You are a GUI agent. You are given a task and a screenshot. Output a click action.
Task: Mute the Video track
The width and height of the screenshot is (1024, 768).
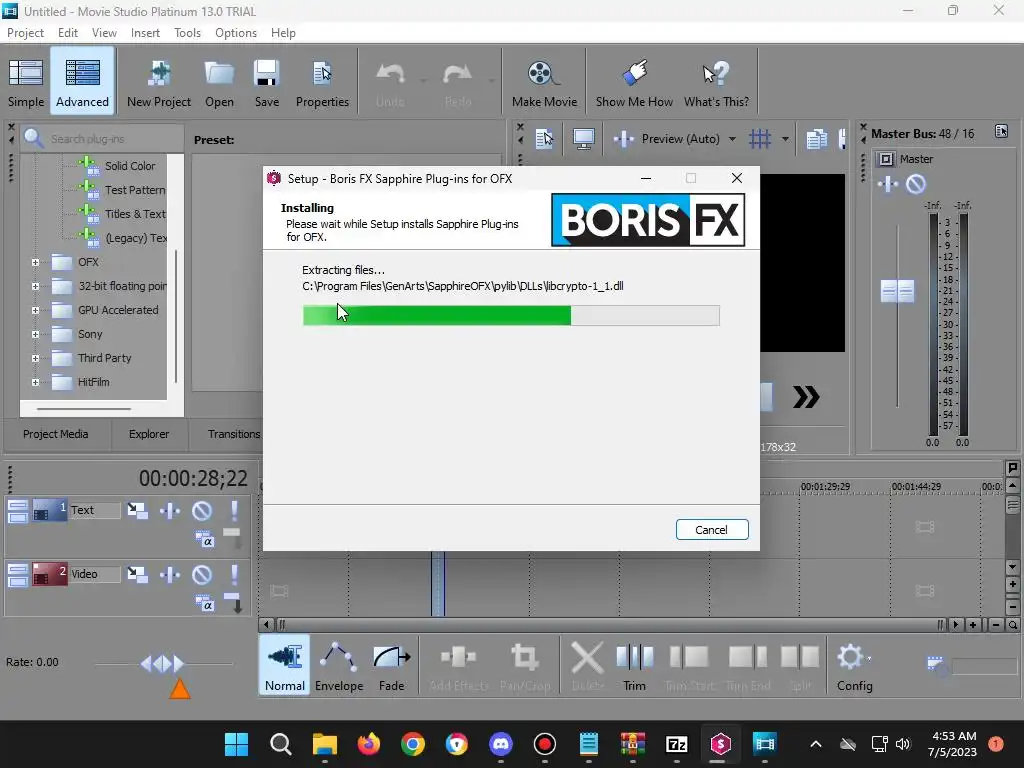[x=202, y=574]
